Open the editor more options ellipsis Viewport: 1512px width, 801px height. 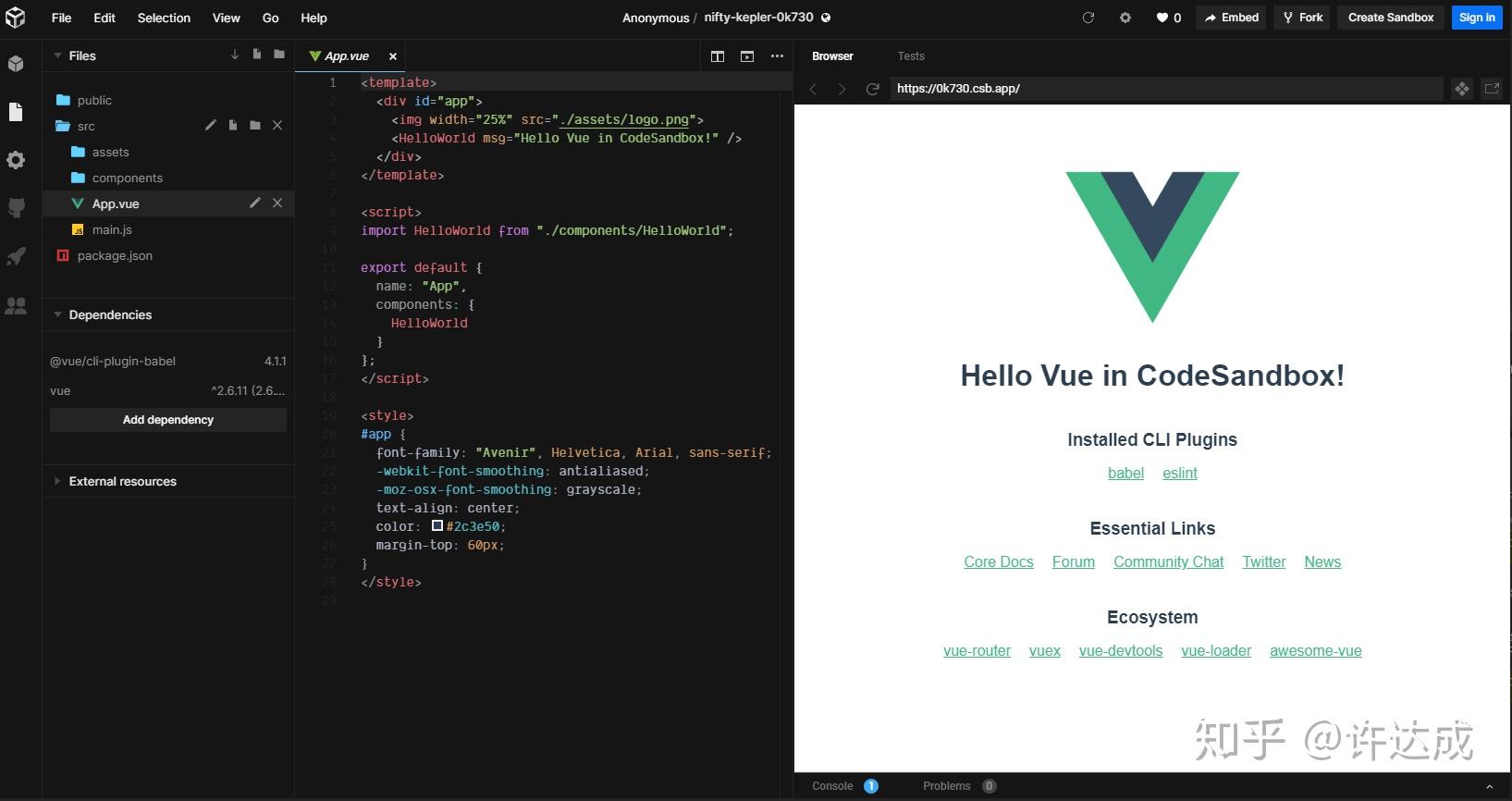(777, 56)
